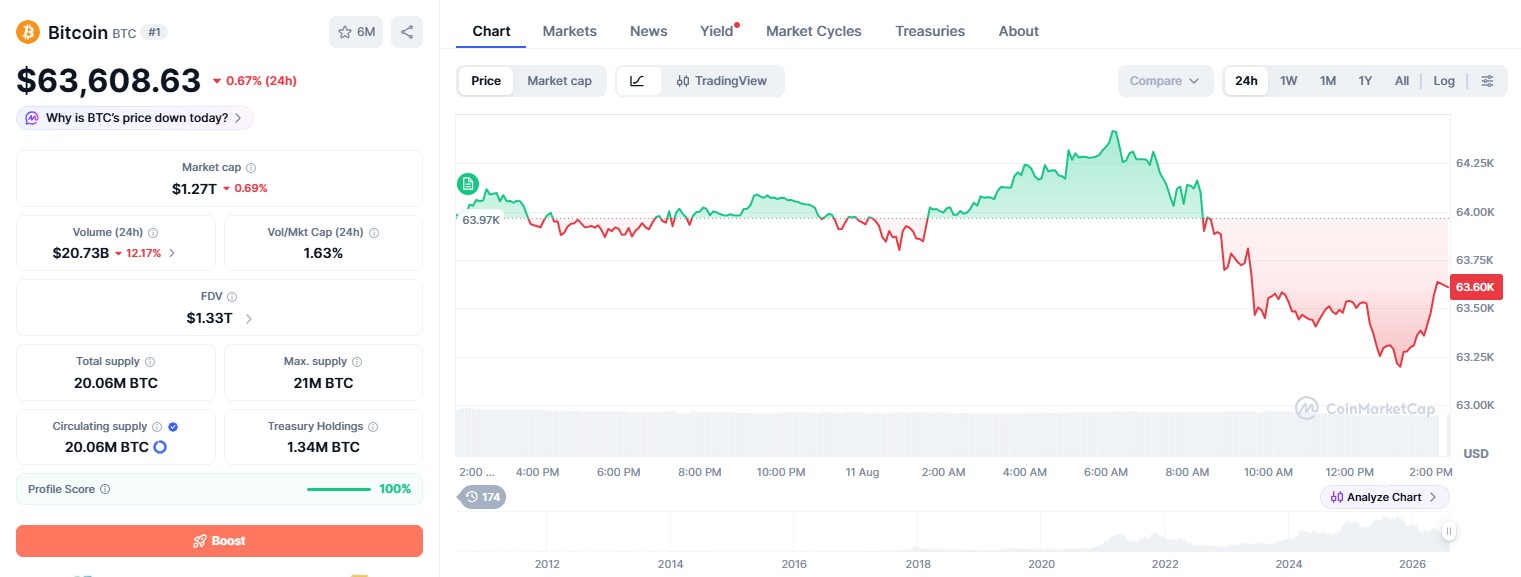Open the Compare dropdown

1165,81
